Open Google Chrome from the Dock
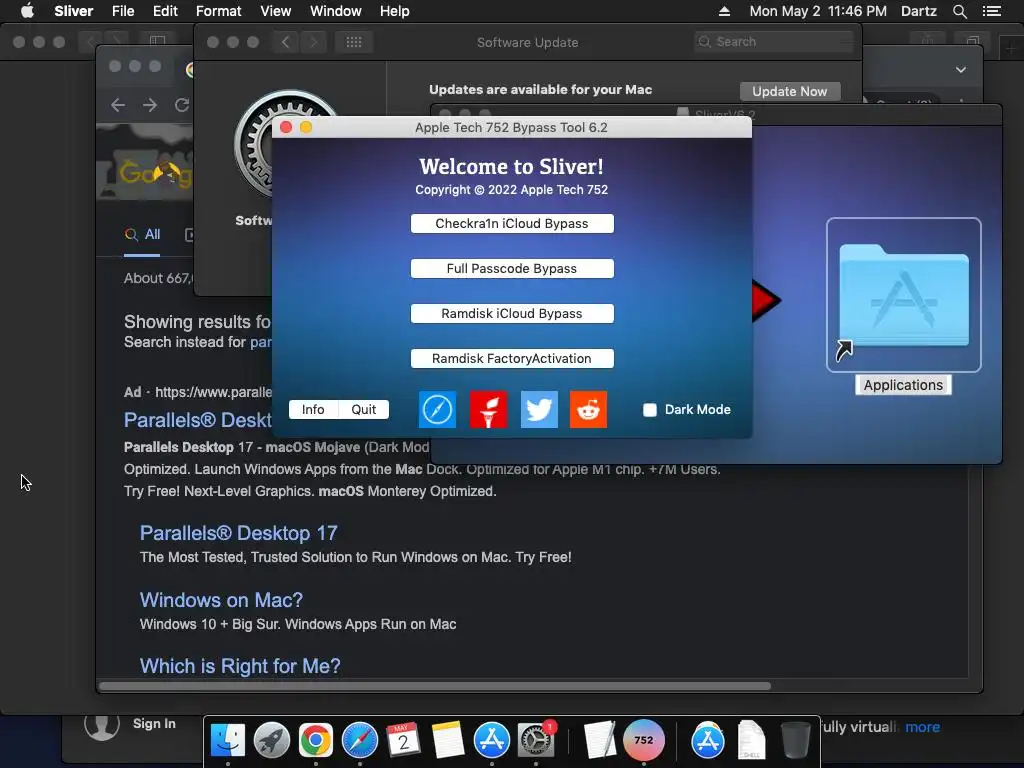This screenshot has height=768, width=1024. coord(316,741)
